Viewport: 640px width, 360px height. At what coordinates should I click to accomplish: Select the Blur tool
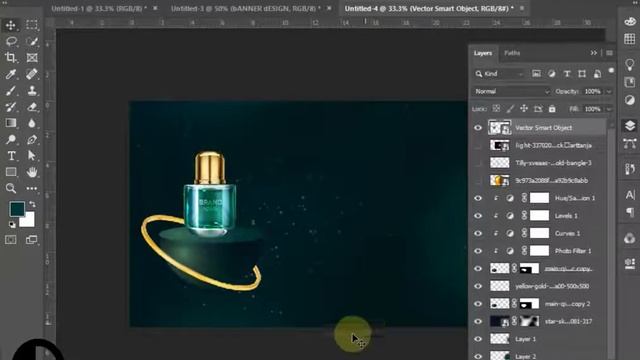coord(32,123)
